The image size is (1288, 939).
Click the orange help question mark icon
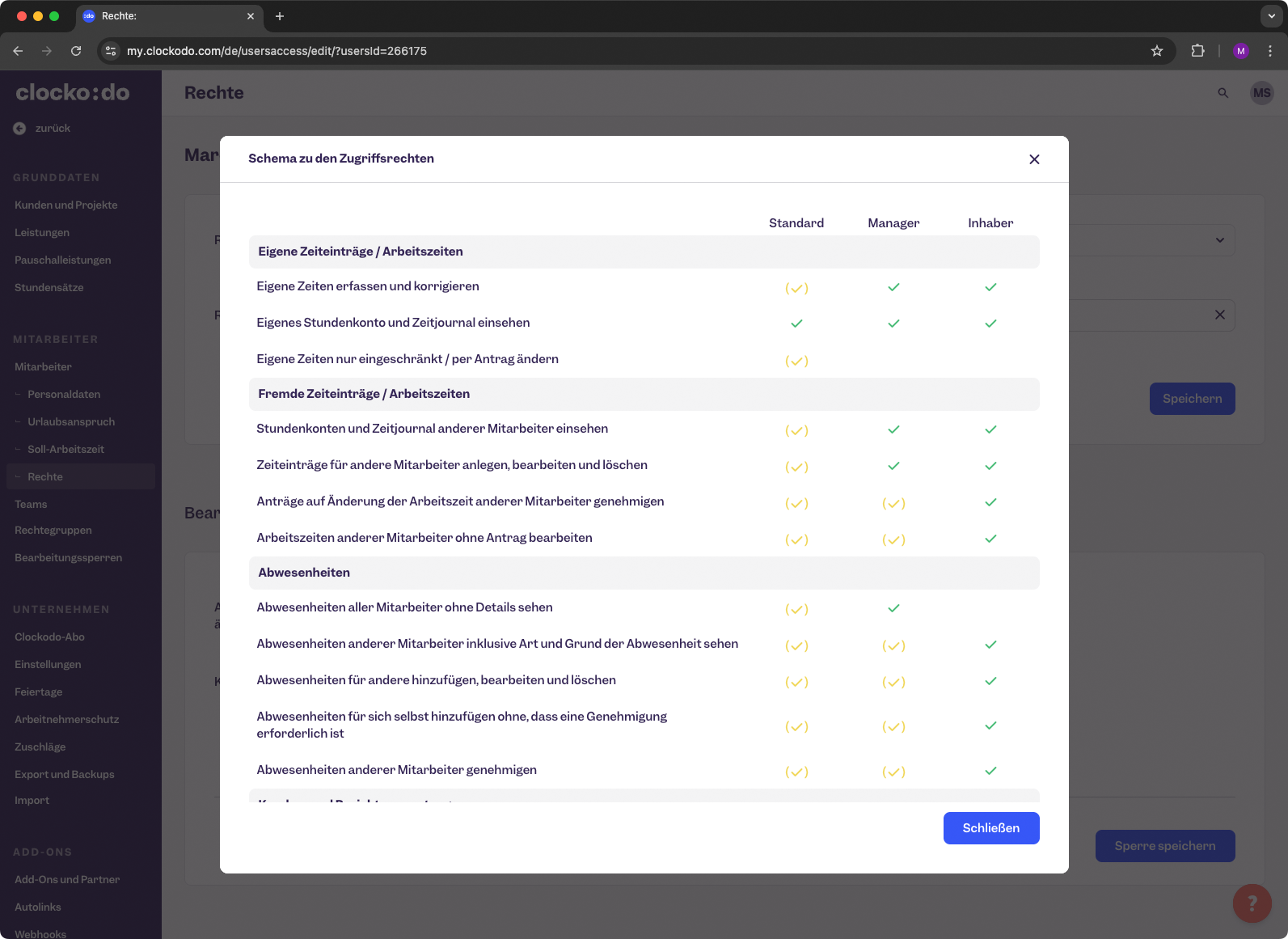(x=1252, y=903)
